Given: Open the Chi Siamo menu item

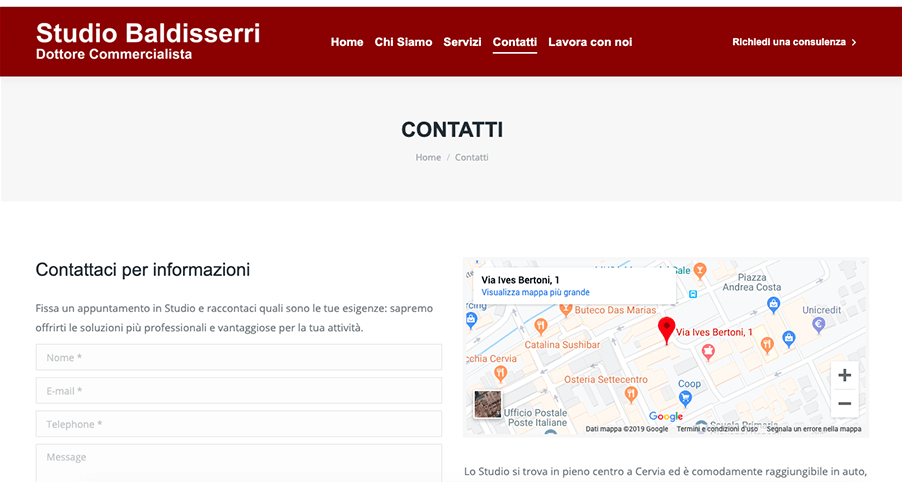Looking at the screenshot, I should tap(403, 42).
